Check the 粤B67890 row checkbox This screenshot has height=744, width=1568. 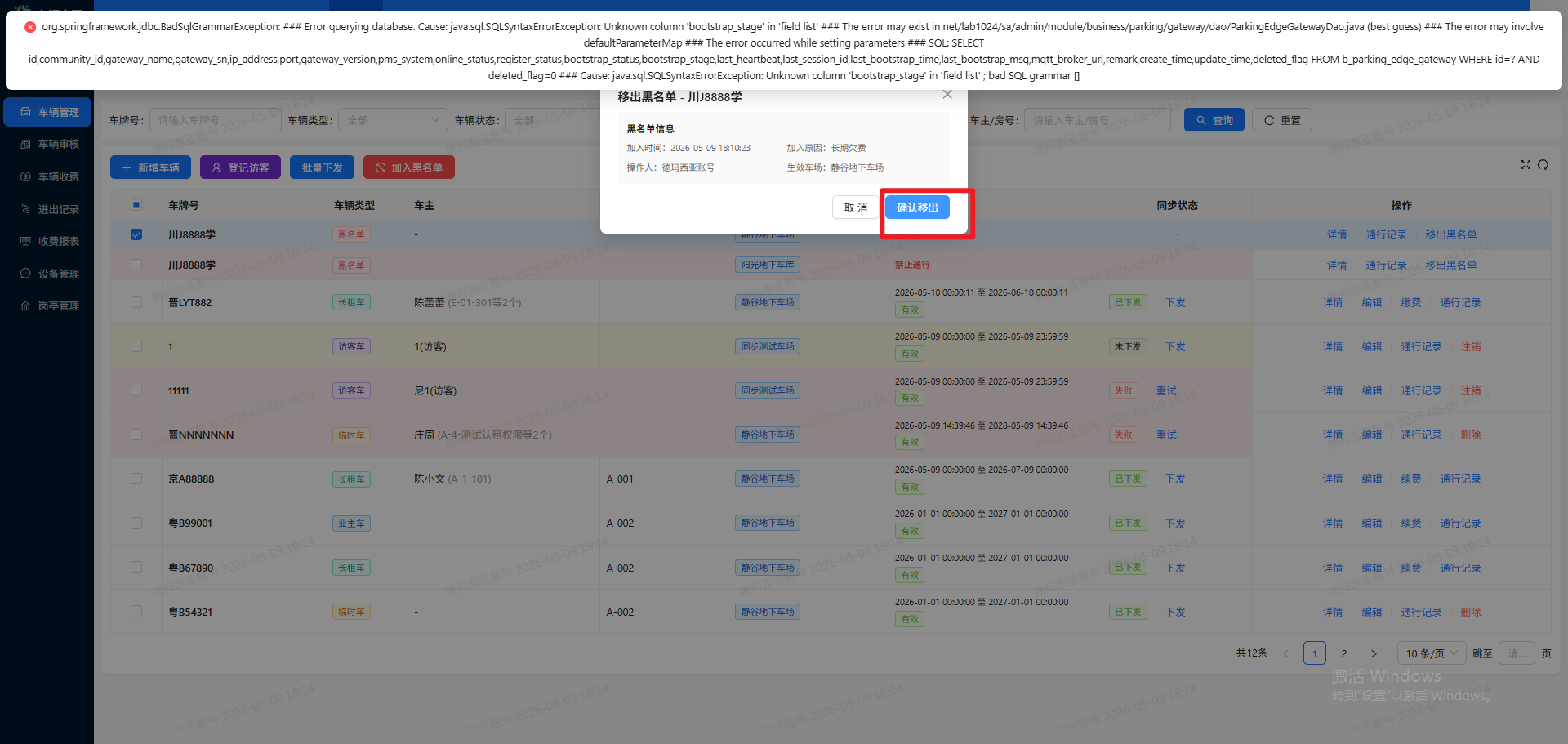click(136, 568)
